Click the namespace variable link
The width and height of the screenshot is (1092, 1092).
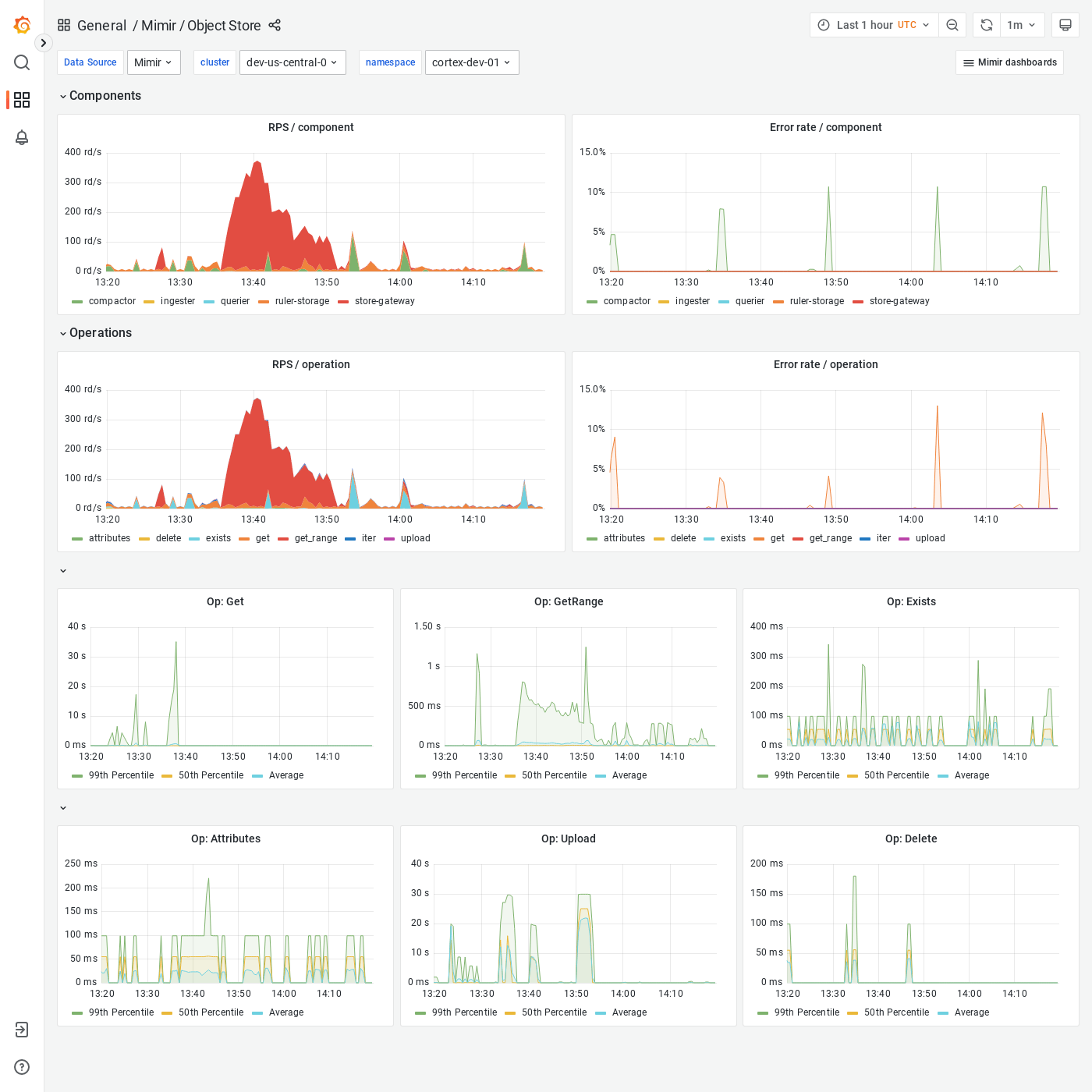pos(390,62)
